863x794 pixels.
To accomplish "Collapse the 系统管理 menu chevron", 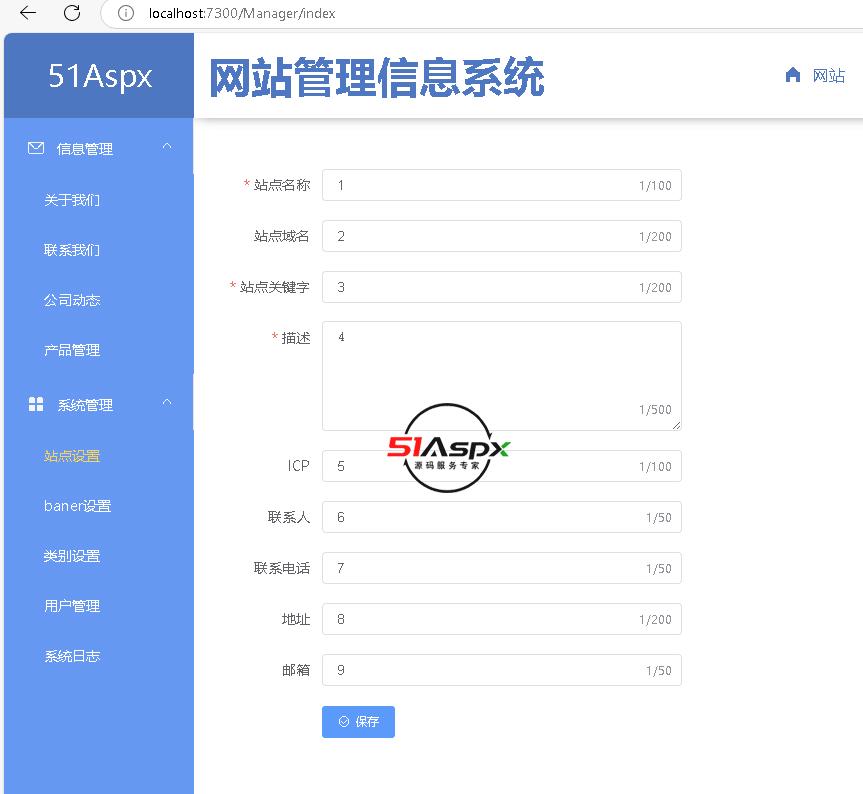I will click(x=167, y=403).
